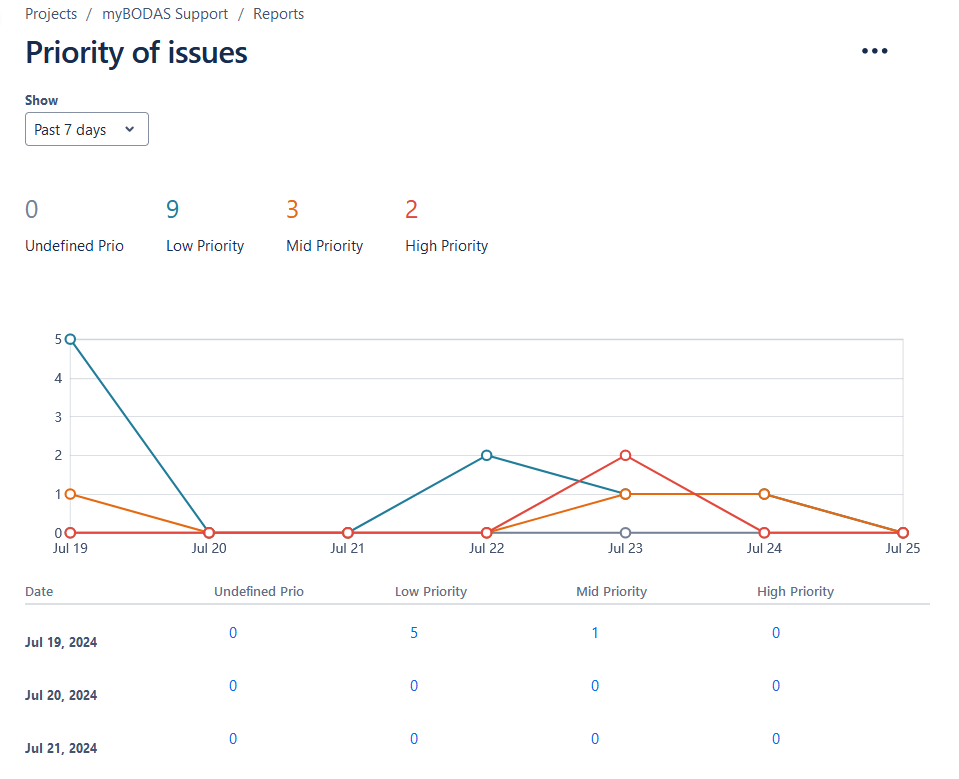Select the High Priority peak on Jul 23
The width and height of the screenshot is (959, 779).
(x=625, y=455)
